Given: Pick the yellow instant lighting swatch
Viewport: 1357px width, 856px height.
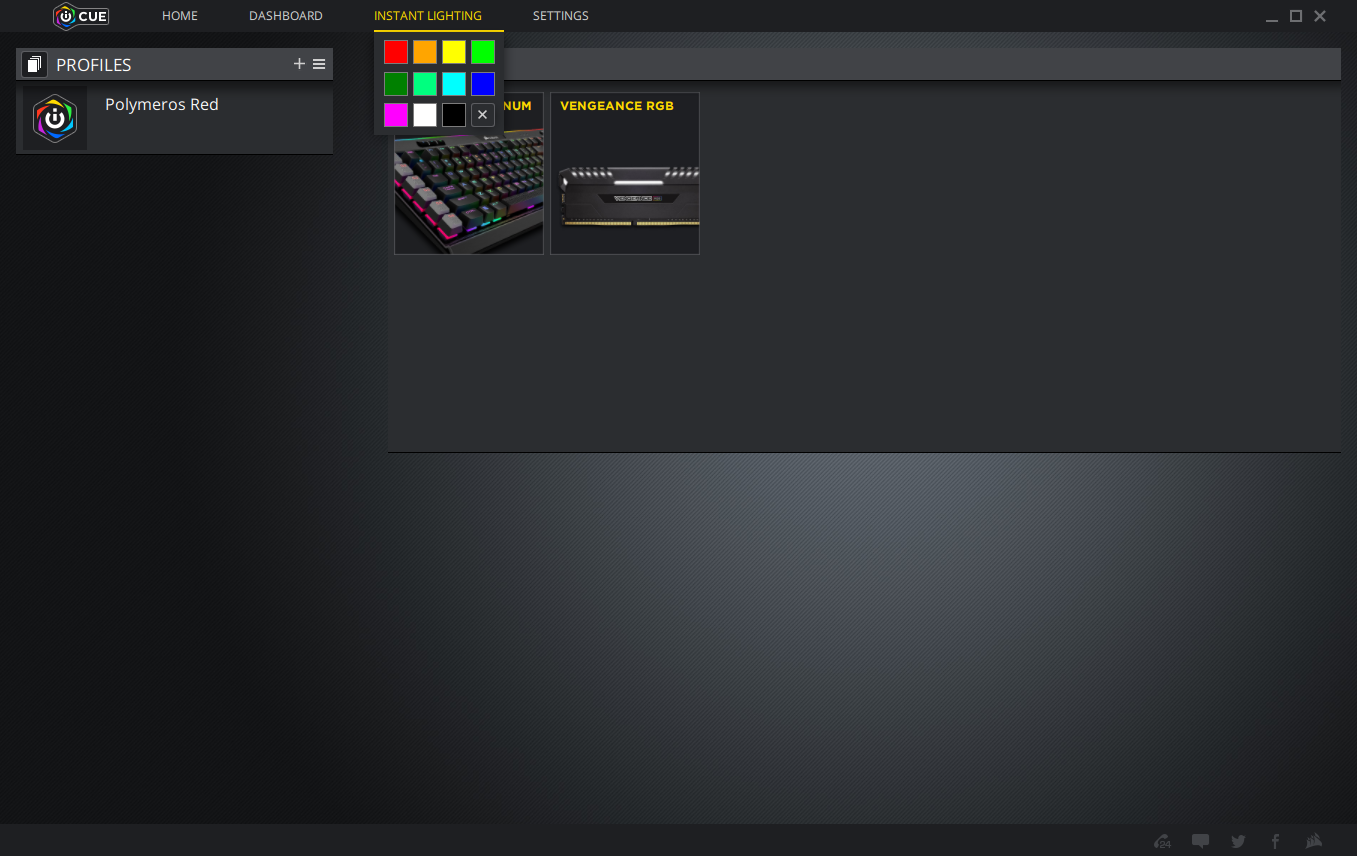Looking at the screenshot, I should (454, 52).
